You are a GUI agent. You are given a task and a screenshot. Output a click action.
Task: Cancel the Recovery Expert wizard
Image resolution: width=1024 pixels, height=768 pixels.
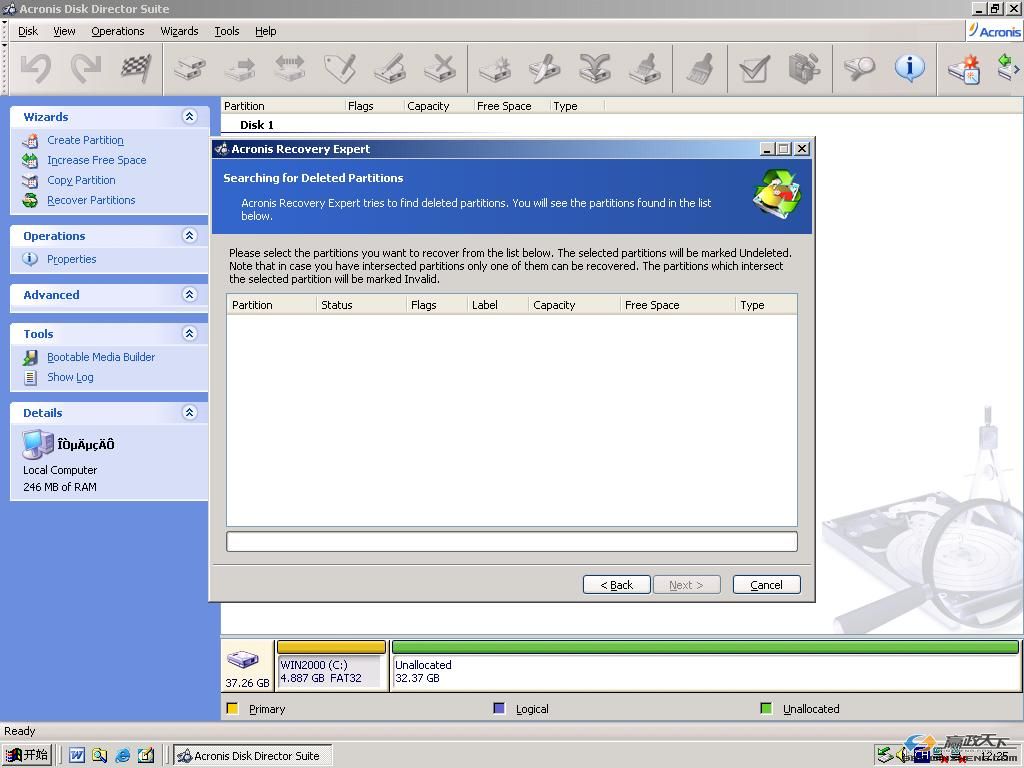coord(766,585)
